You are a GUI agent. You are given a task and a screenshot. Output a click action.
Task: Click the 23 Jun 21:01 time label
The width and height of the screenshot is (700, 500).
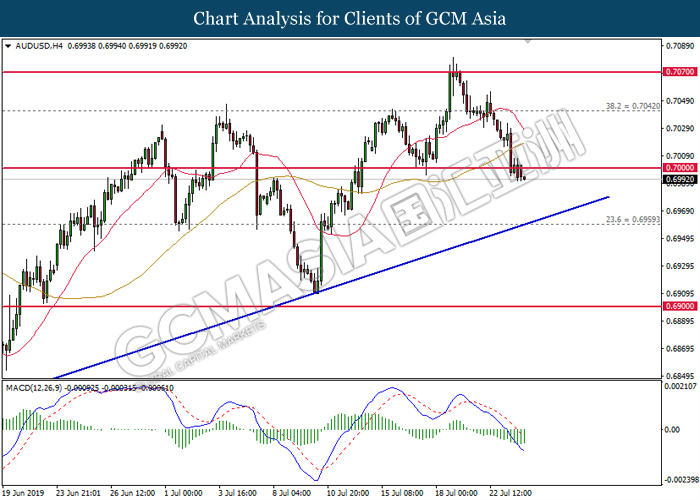click(78, 493)
